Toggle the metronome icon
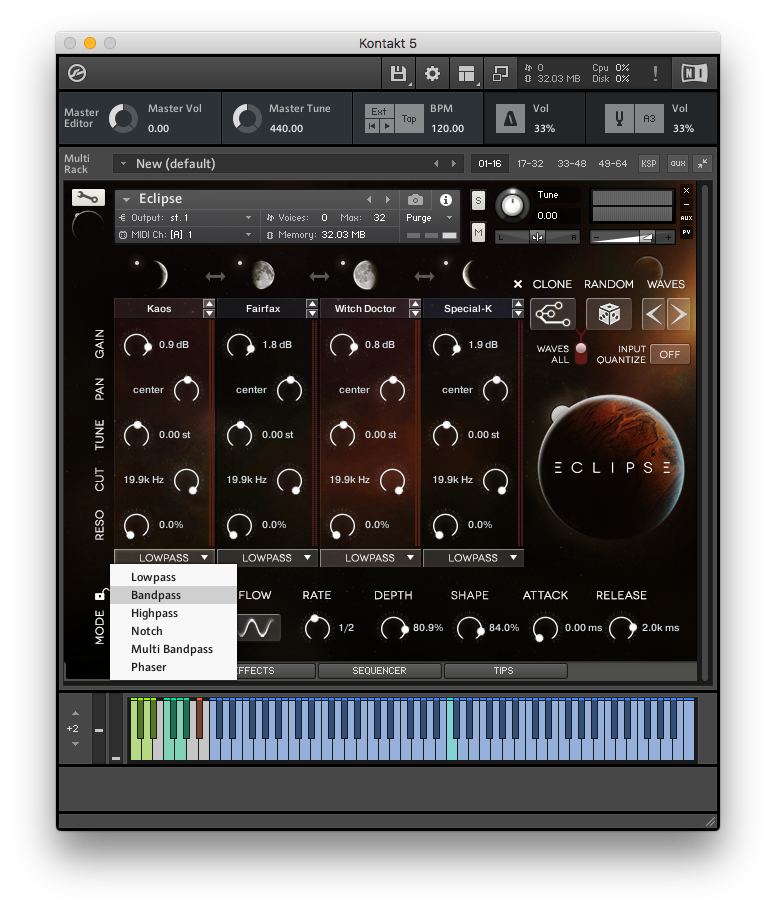776x911 pixels. coord(510,119)
